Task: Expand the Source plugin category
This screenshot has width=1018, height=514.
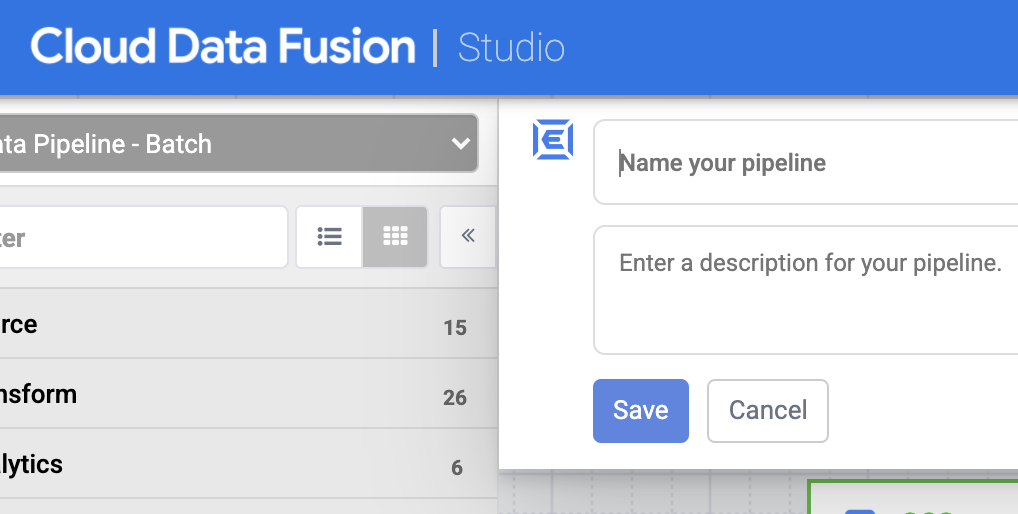Action: click(248, 324)
